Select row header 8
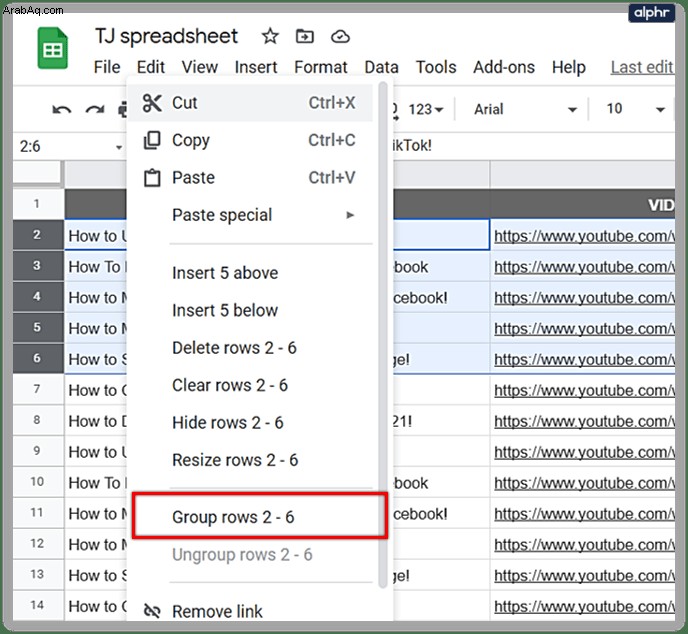 [37, 420]
